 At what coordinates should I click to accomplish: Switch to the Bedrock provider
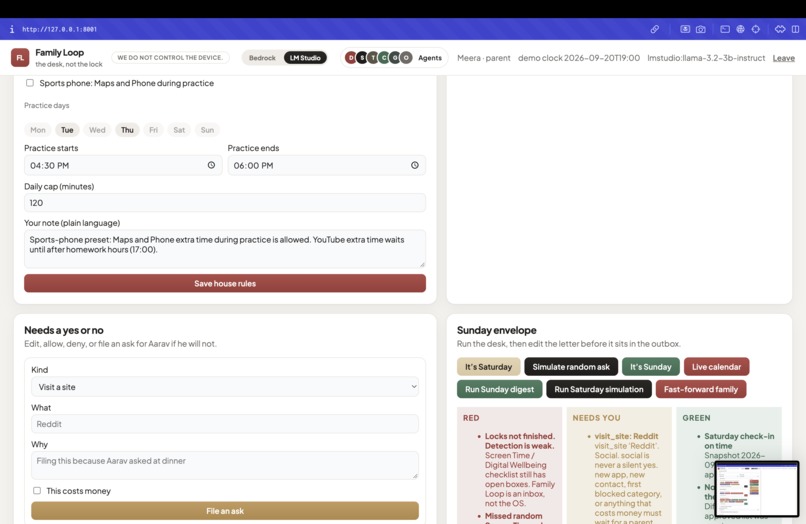click(262, 58)
